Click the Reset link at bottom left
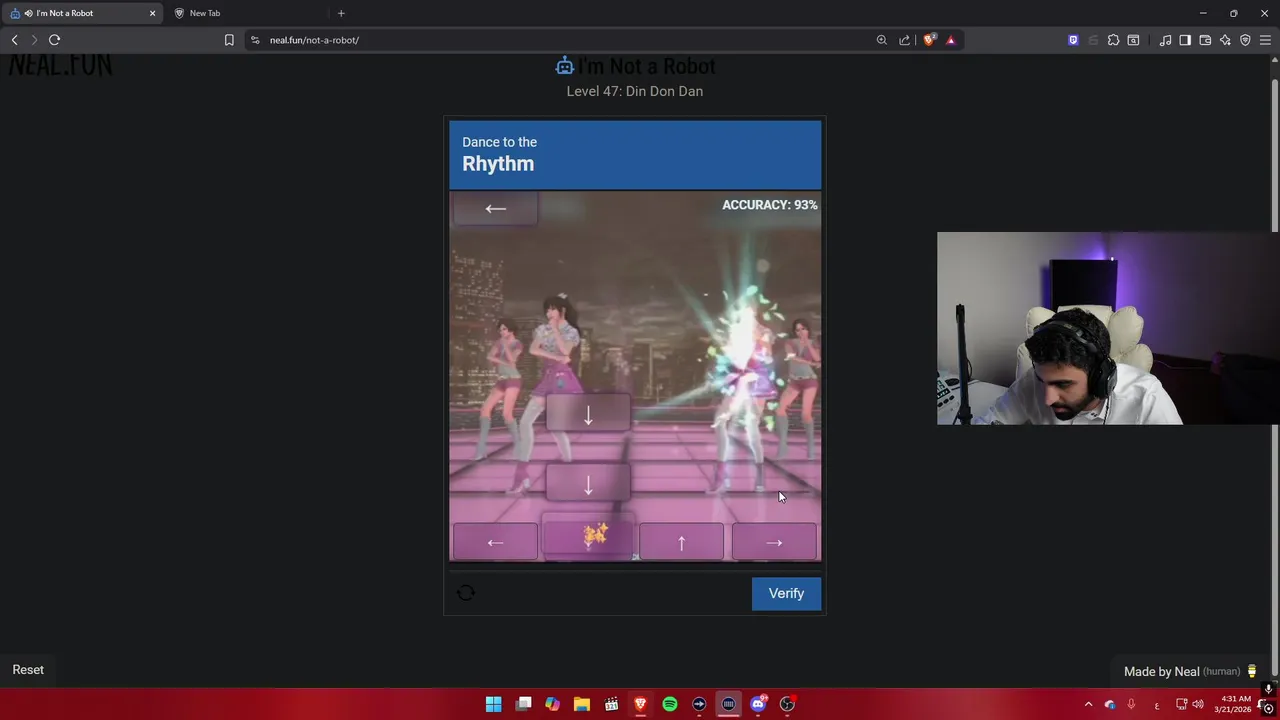Image resolution: width=1280 pixels, height=720 pixels. (x=28, y=670)
